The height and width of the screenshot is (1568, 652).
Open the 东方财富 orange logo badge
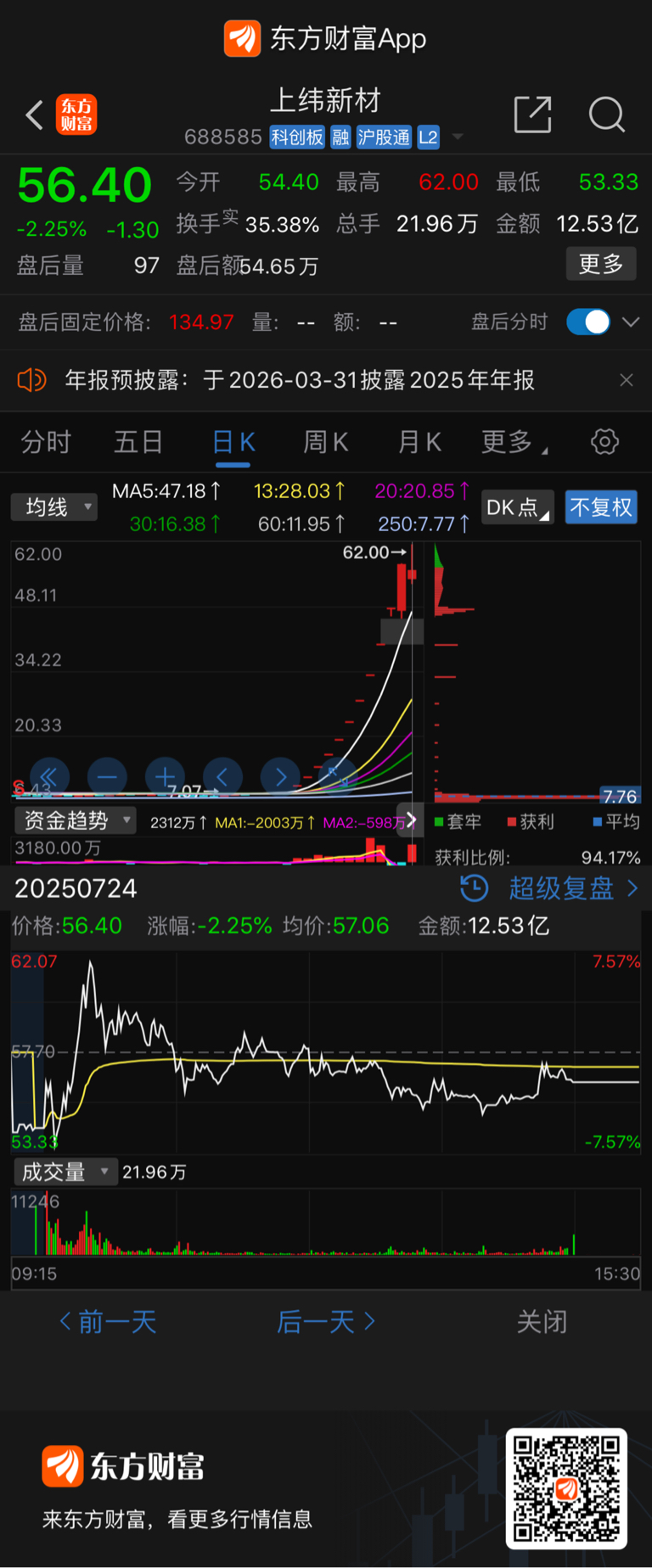[x=76, y=115]
